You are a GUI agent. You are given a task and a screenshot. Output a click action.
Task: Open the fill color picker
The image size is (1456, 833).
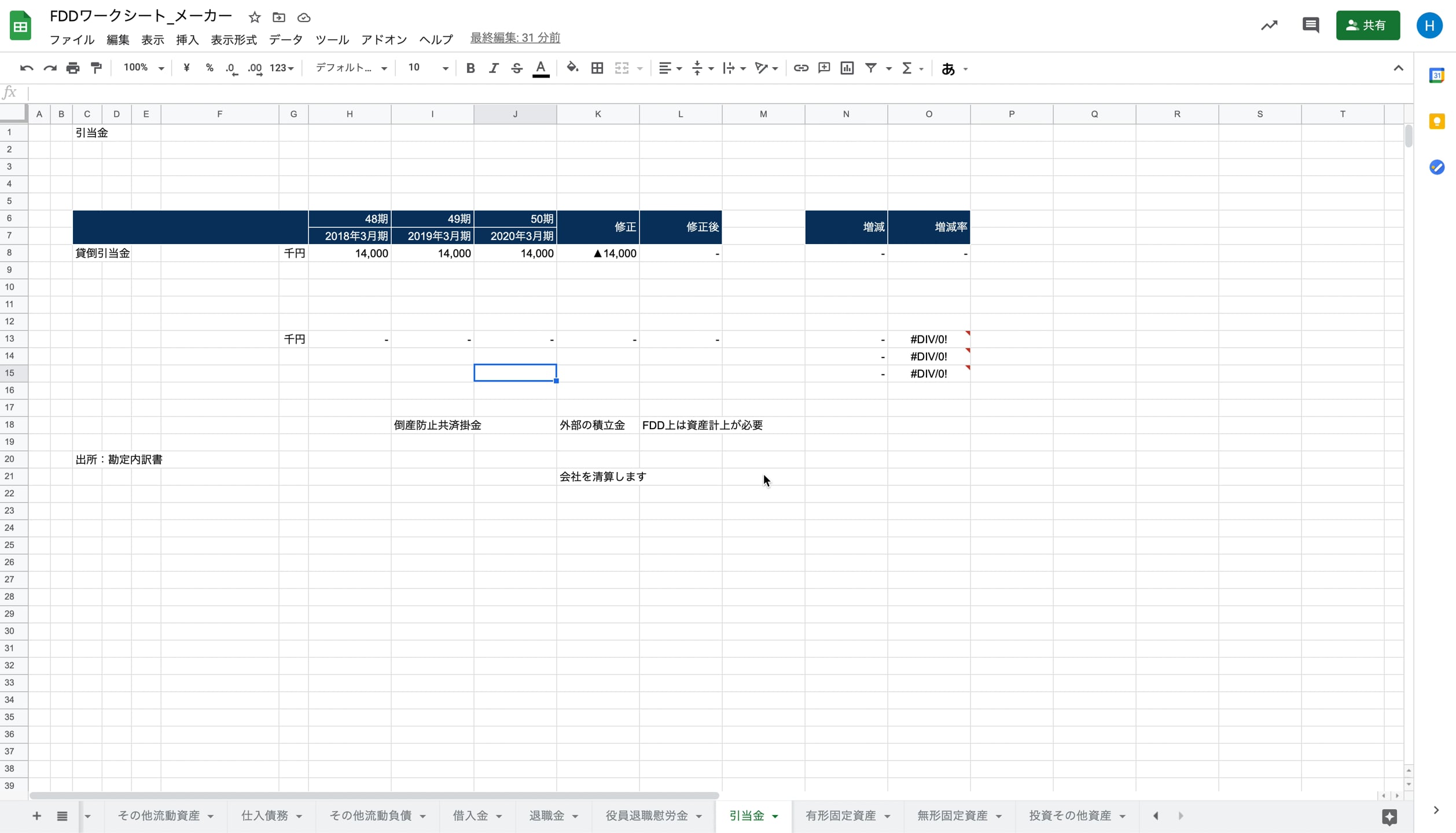pos(572,68)
